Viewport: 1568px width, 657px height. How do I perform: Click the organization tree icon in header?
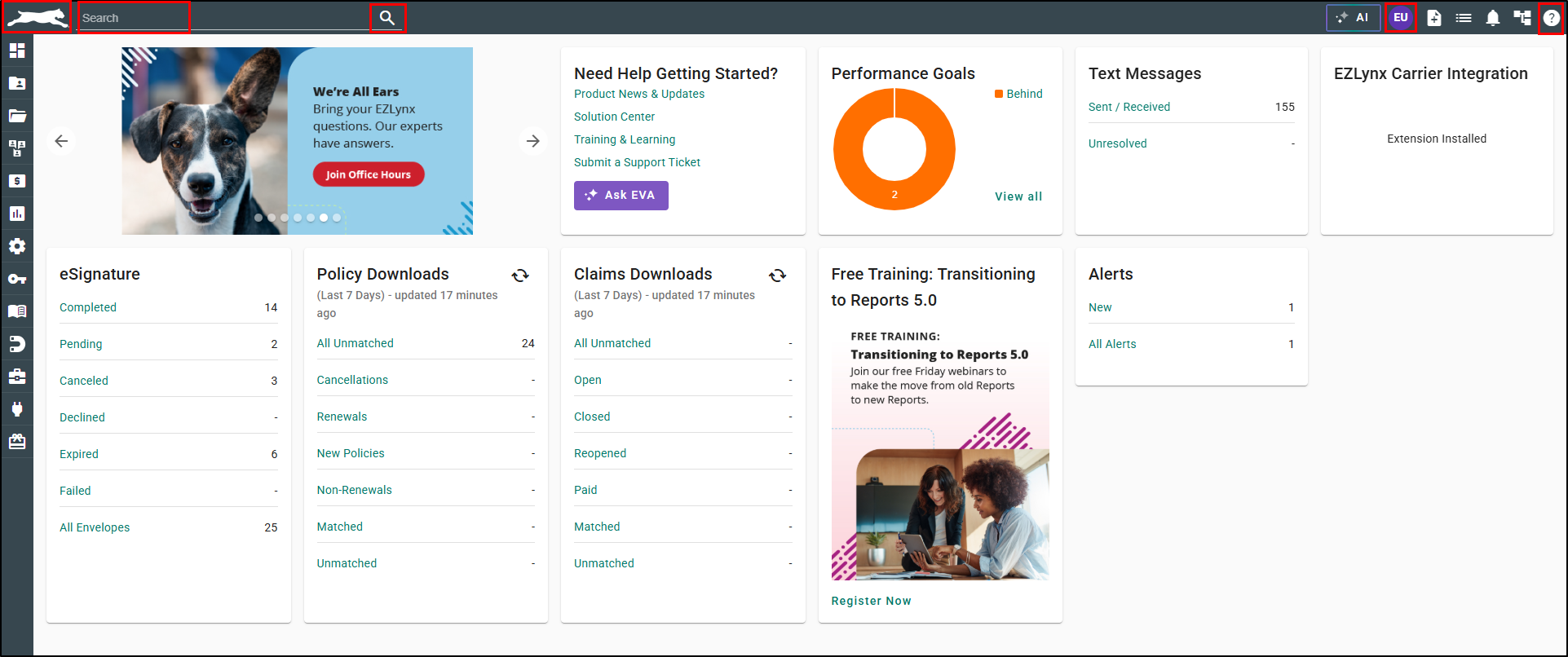click(x=1522, y=18)
